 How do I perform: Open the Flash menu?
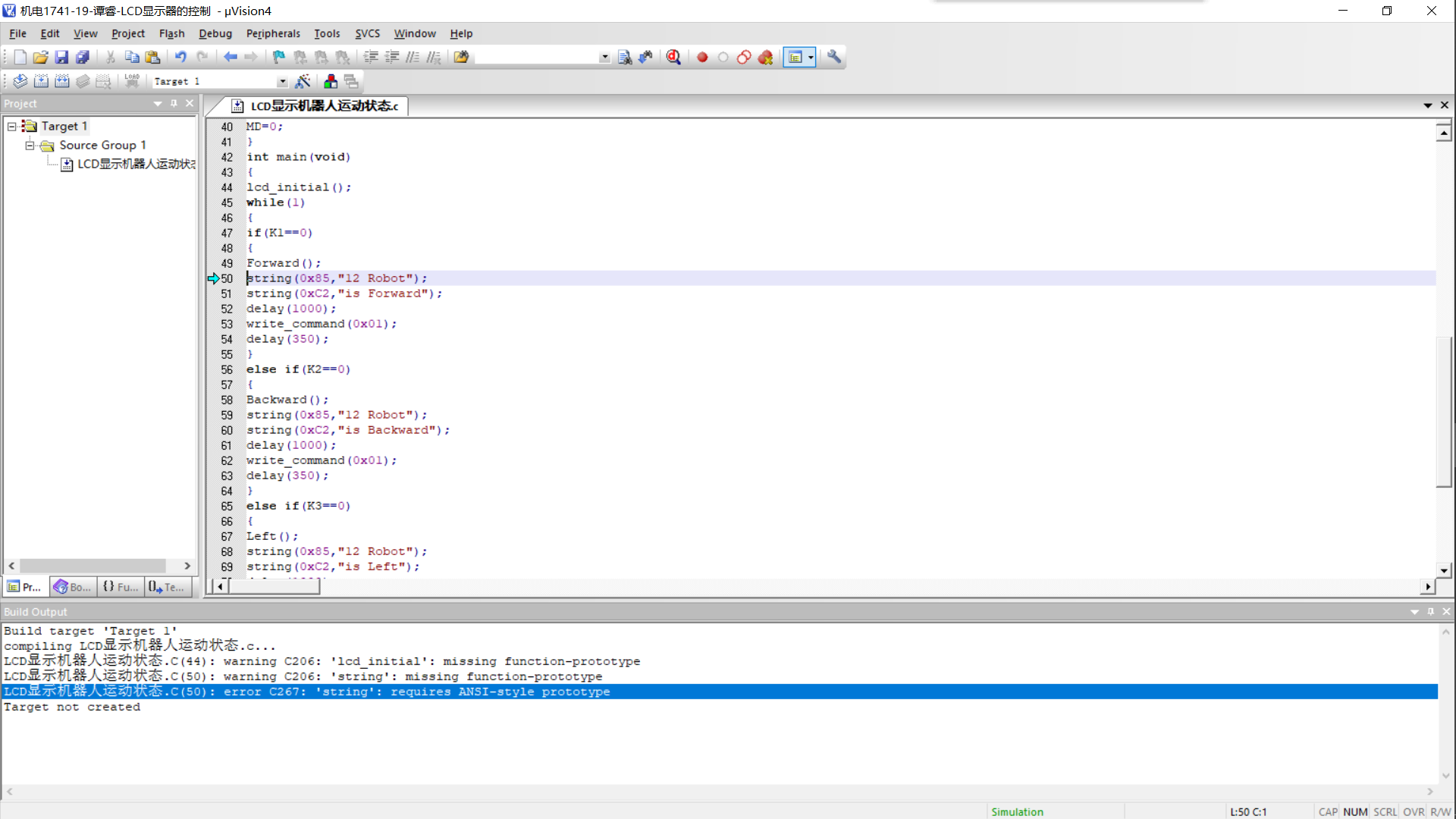click(x=171, y=33)
